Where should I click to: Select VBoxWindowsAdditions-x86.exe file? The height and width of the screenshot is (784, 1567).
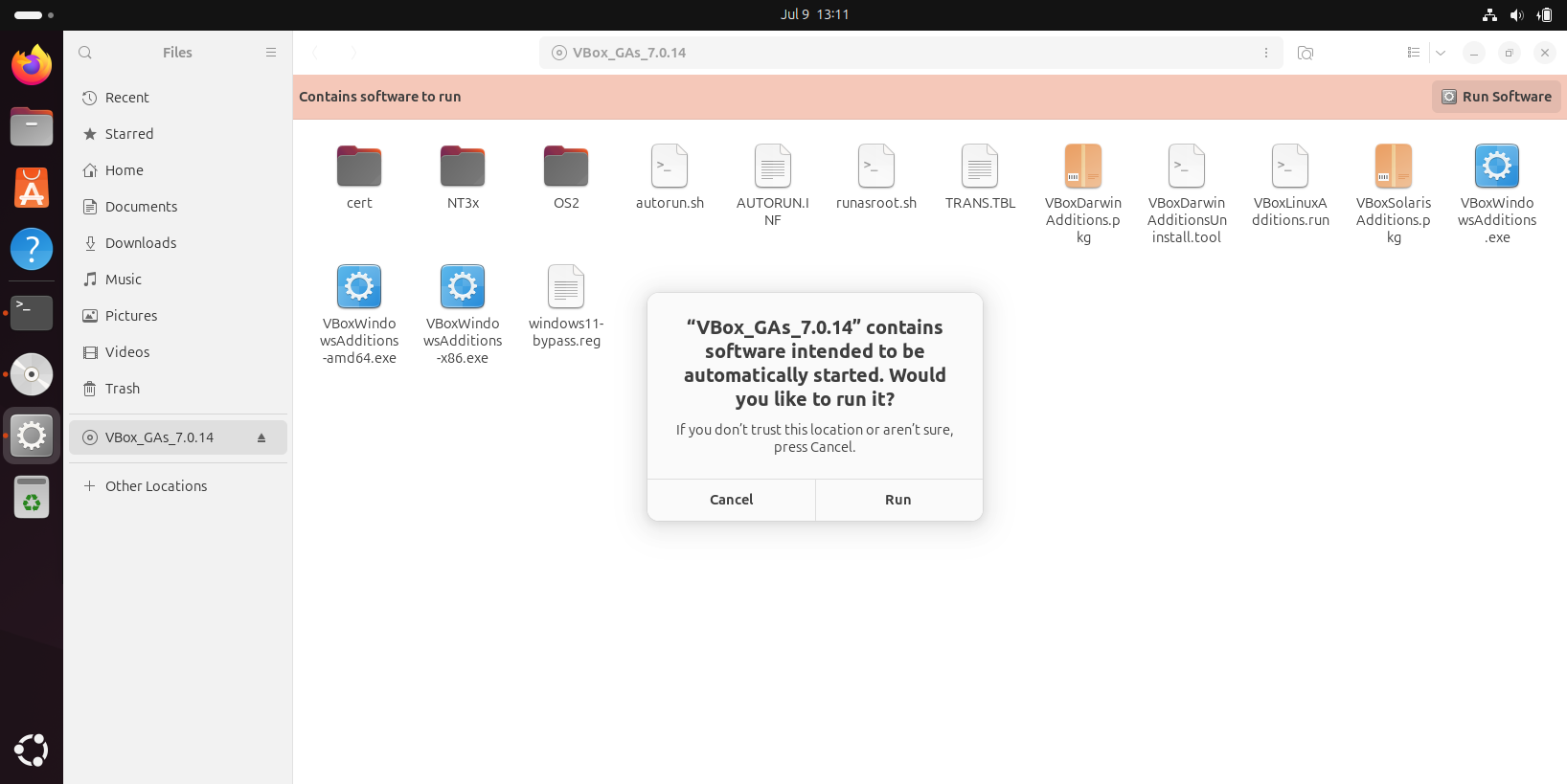point(463,315)
